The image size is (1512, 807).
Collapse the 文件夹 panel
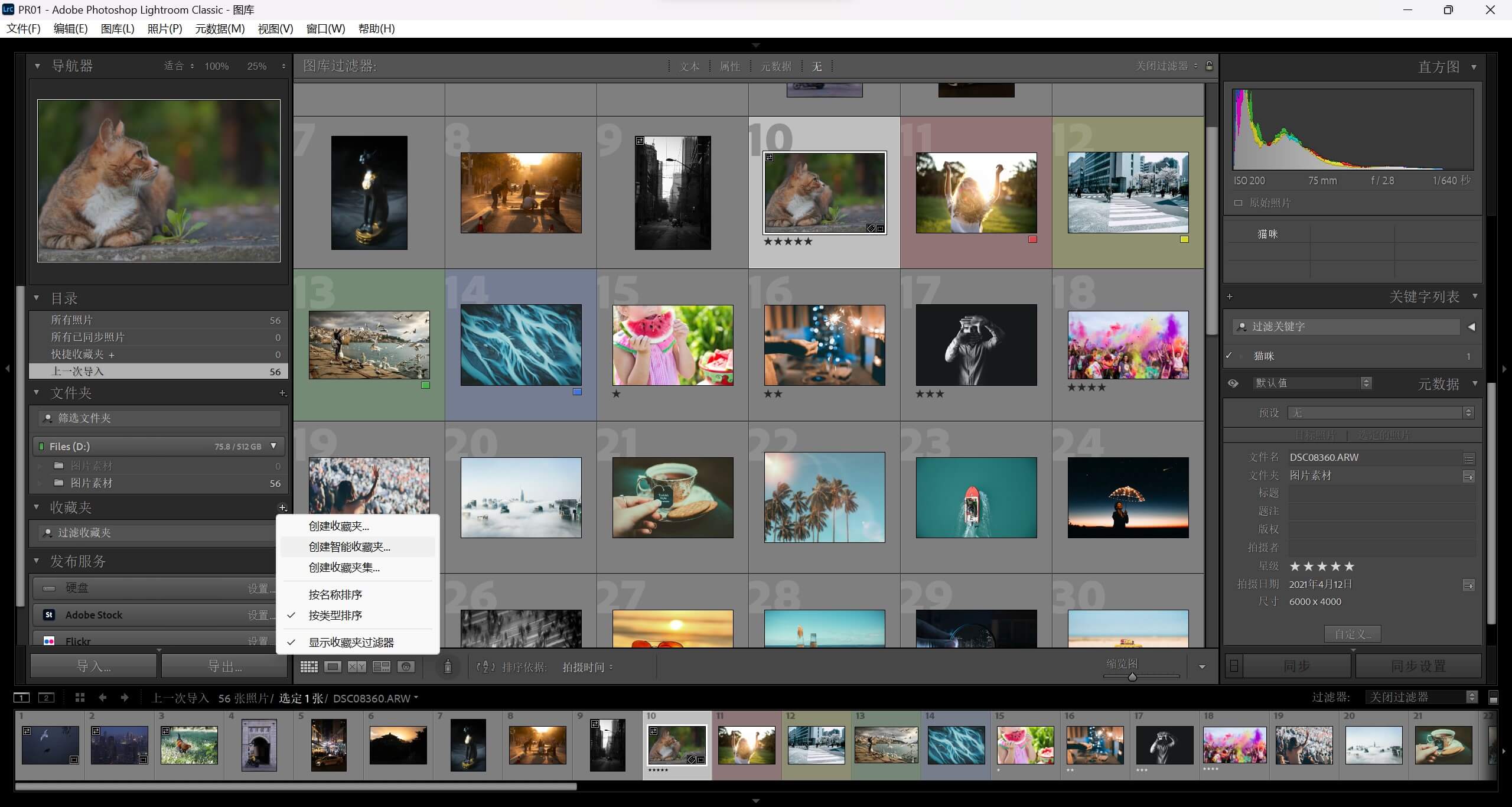[x=37, y=392]
